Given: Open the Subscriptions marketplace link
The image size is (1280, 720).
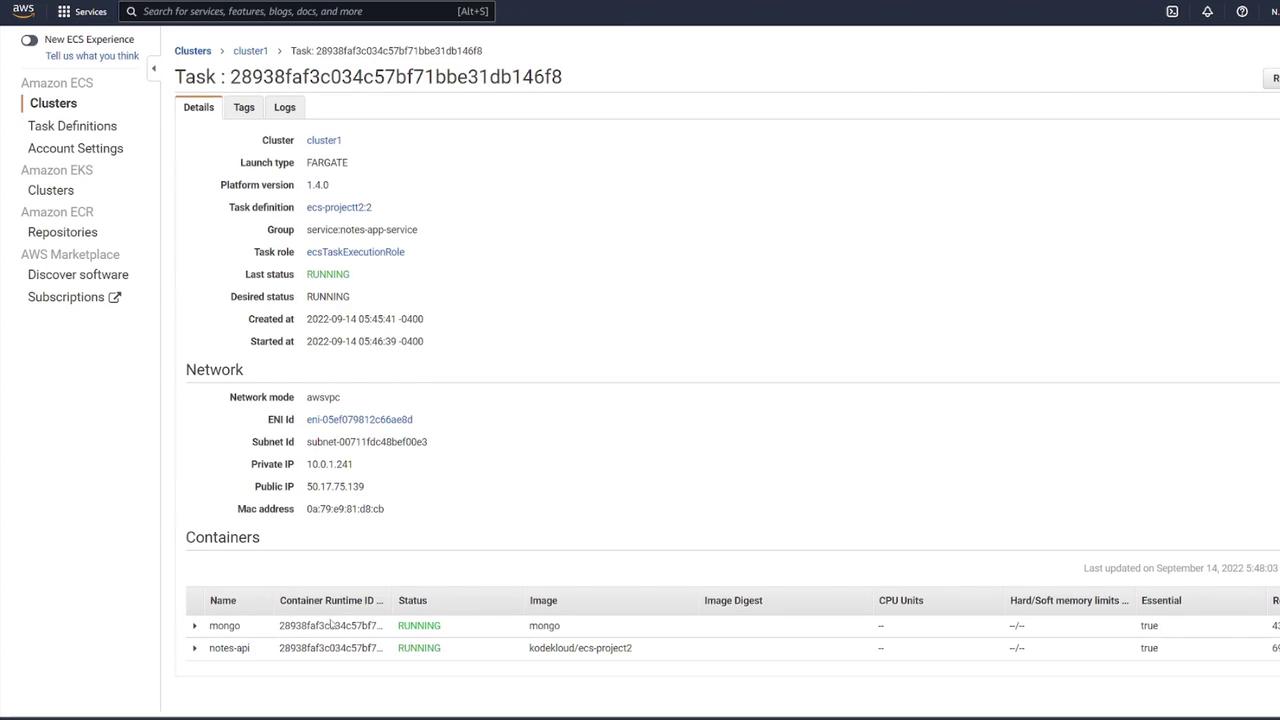Looking at the screenshot, I should coord(66,297).
